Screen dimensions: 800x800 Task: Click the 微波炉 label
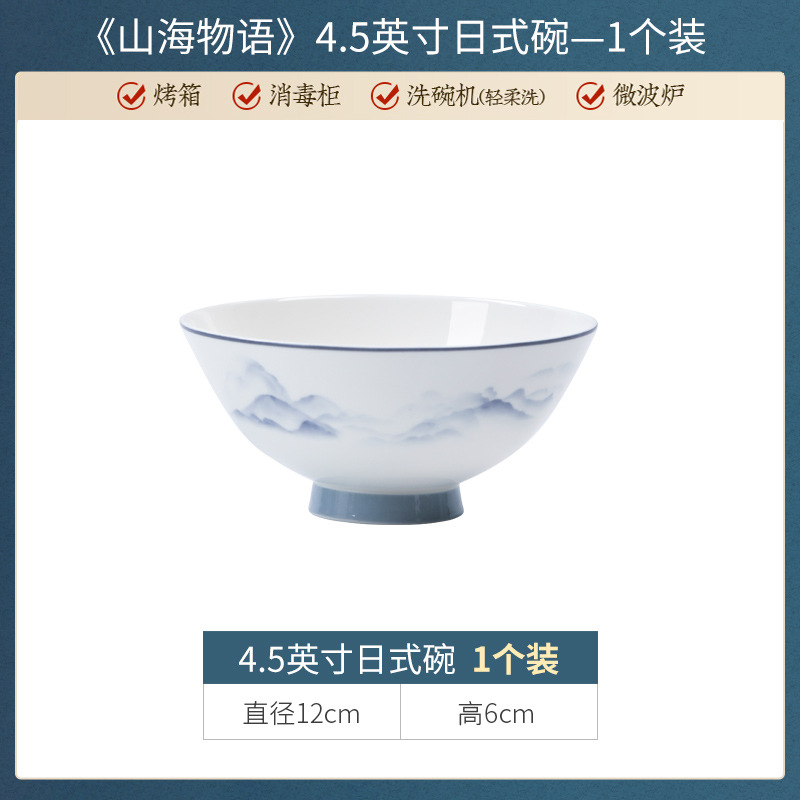click(x=648, y=95)
